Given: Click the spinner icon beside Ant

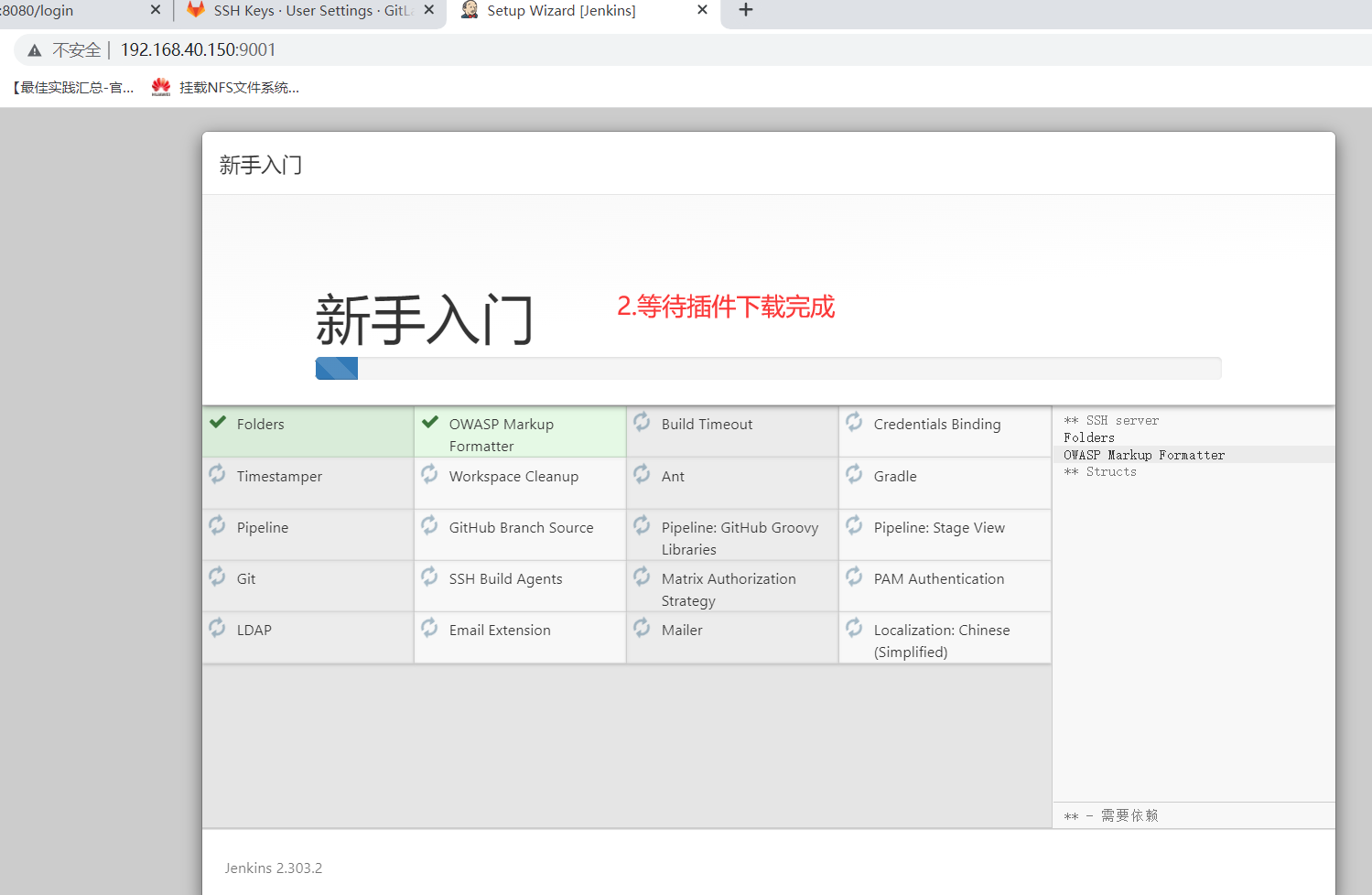Looking at the screenshot, I should click(642, 474).
